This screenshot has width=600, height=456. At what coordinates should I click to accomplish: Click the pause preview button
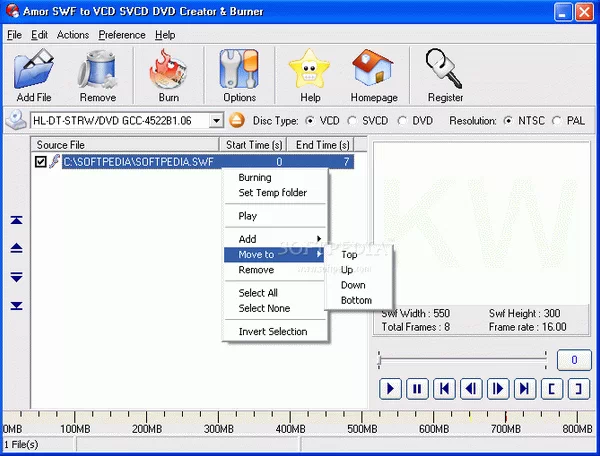pyautogui.click(x=417, y=389)
